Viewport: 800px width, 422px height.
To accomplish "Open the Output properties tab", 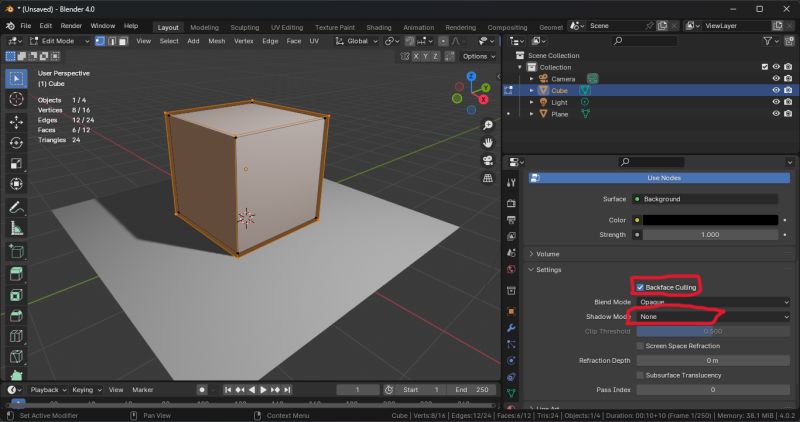I will [511, 219].
